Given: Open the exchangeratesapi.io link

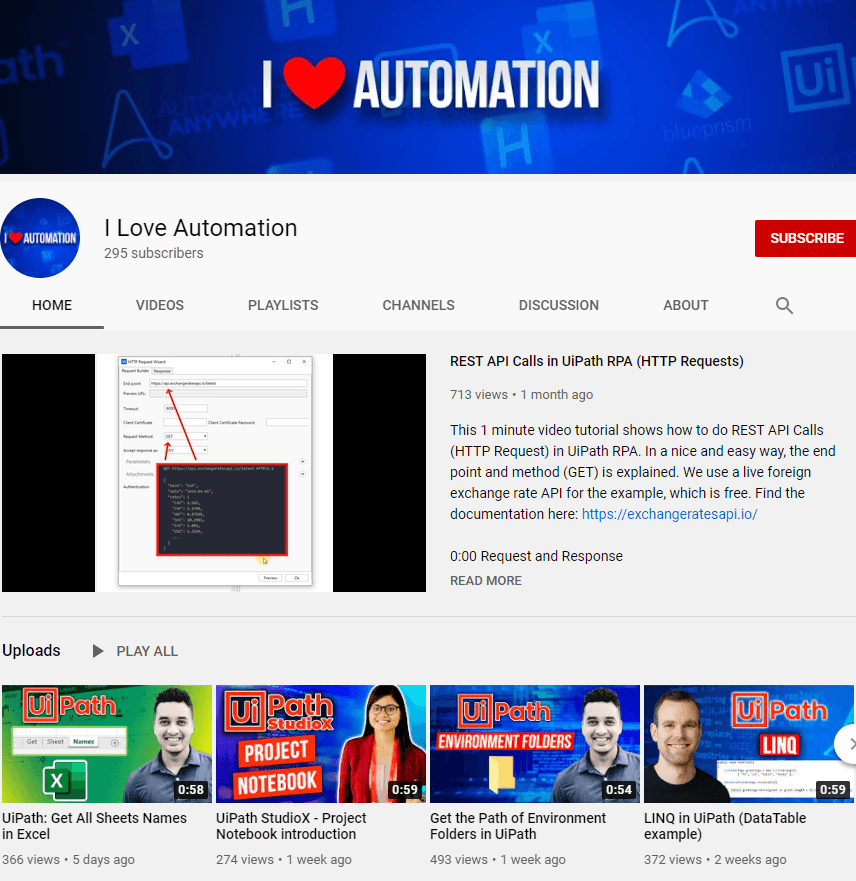Looking at the screenshot, I should pos(670,514).
